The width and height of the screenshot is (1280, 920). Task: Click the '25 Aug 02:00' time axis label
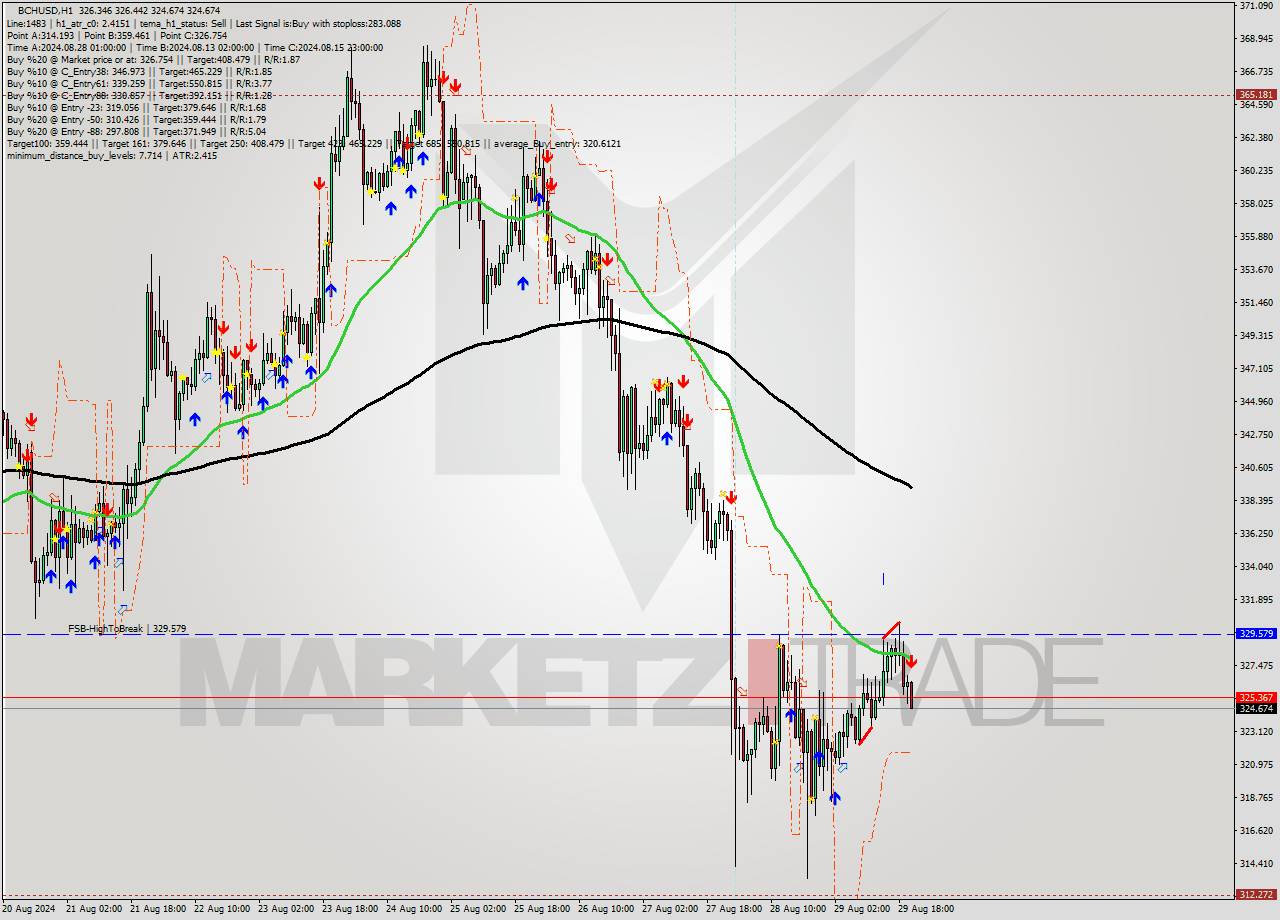click(x=477, y=909)
